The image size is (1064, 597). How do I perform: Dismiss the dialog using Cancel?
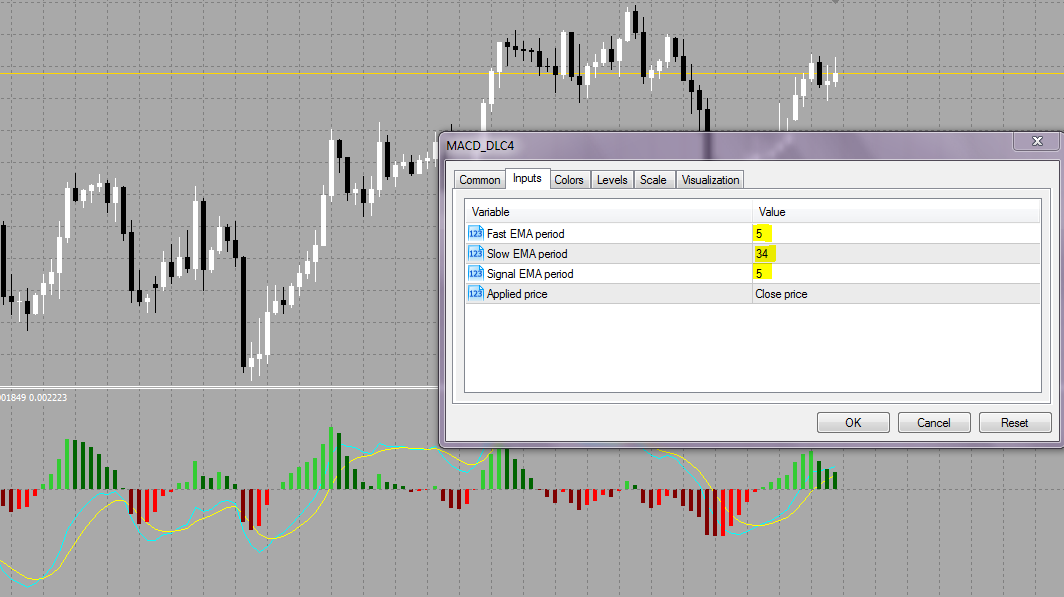coord(933,422)
